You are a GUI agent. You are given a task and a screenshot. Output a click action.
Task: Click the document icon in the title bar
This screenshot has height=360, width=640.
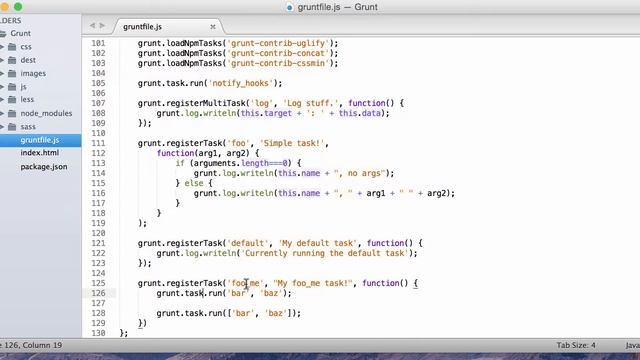point(289,7)
